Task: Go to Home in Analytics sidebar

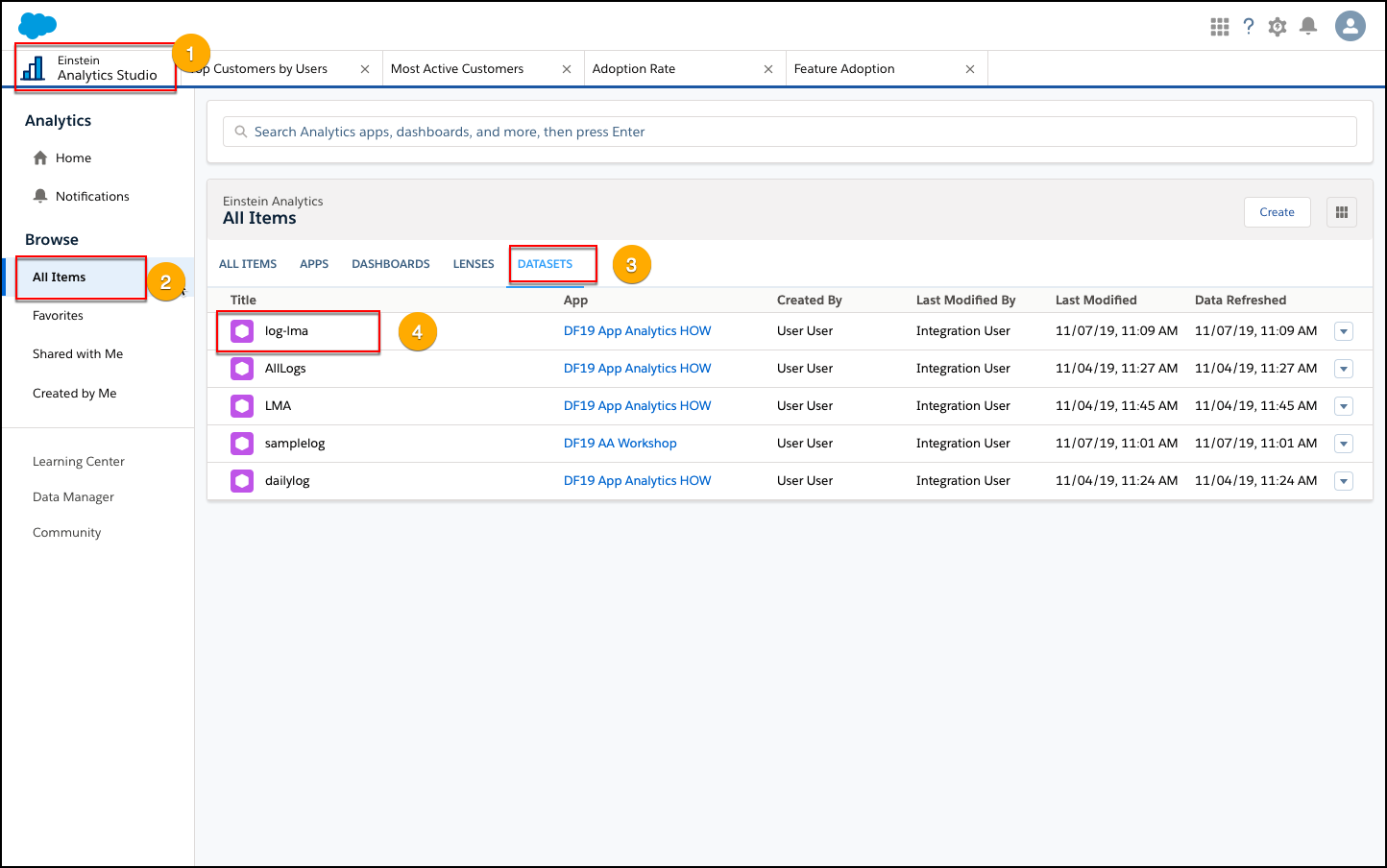Action: pos(74,158)
